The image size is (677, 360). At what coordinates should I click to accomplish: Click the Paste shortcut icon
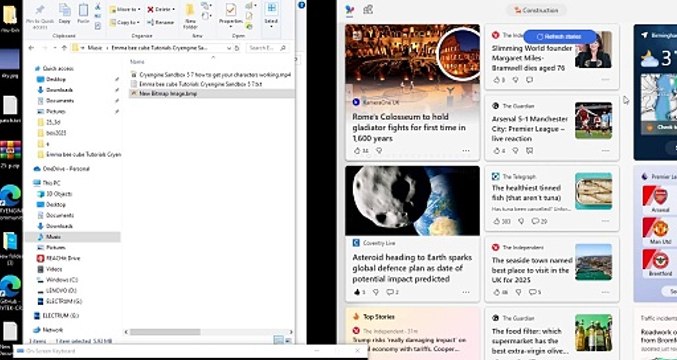point(98,26)
